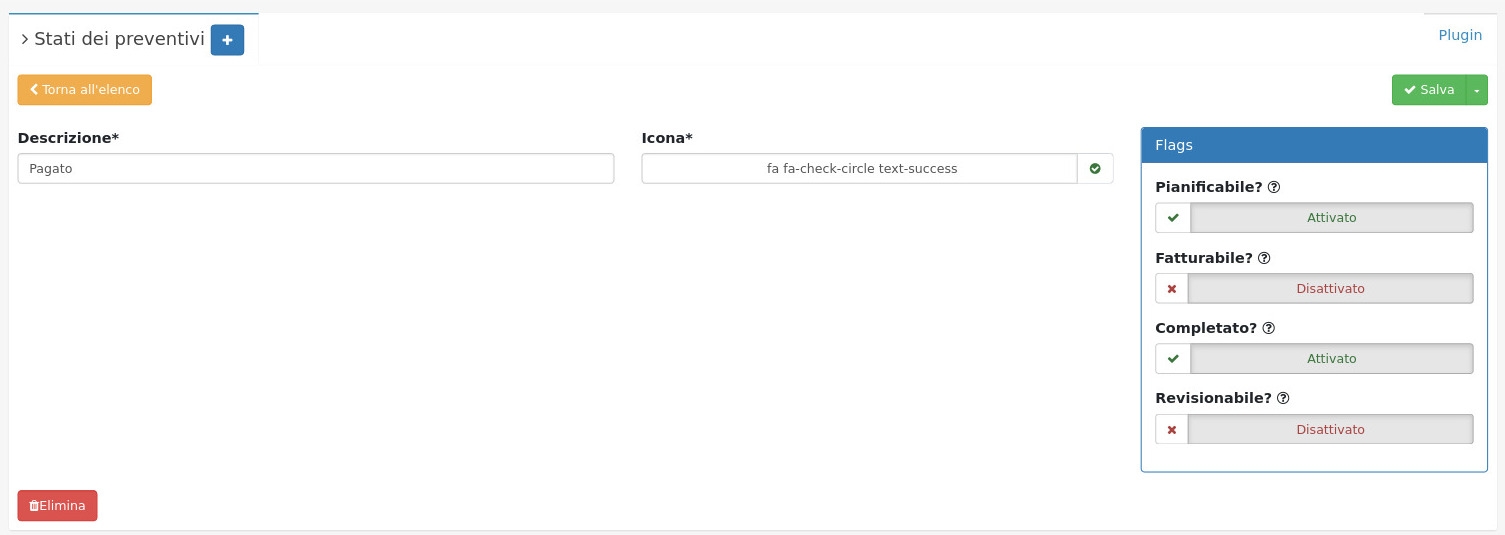Viewport: 1505px width, 535px height.
Task: Click red X icon on Revisionabile toggle
Action: point(1172,430)
